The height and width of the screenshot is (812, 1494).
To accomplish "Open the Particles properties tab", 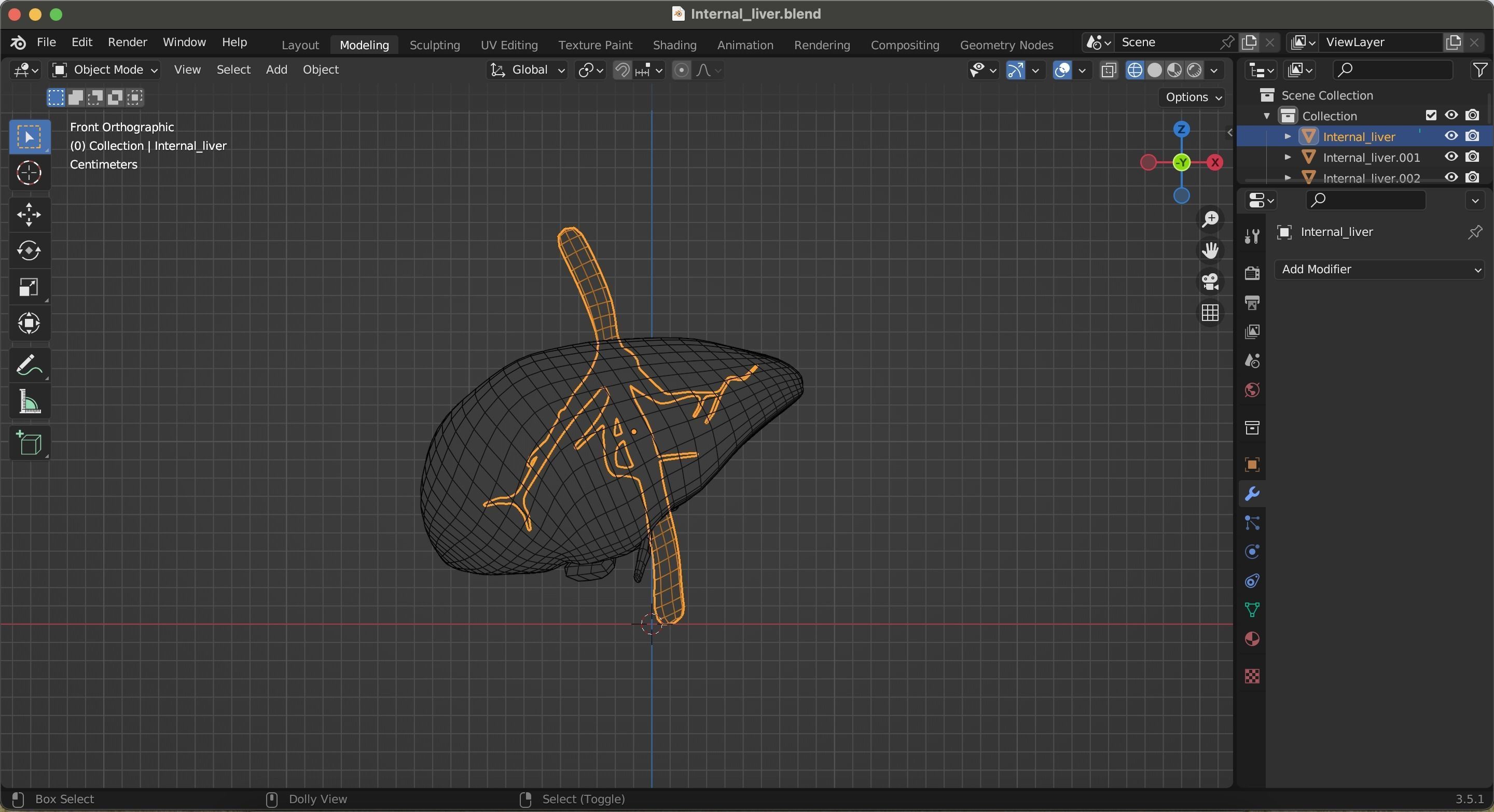I will click(1252, 523).
